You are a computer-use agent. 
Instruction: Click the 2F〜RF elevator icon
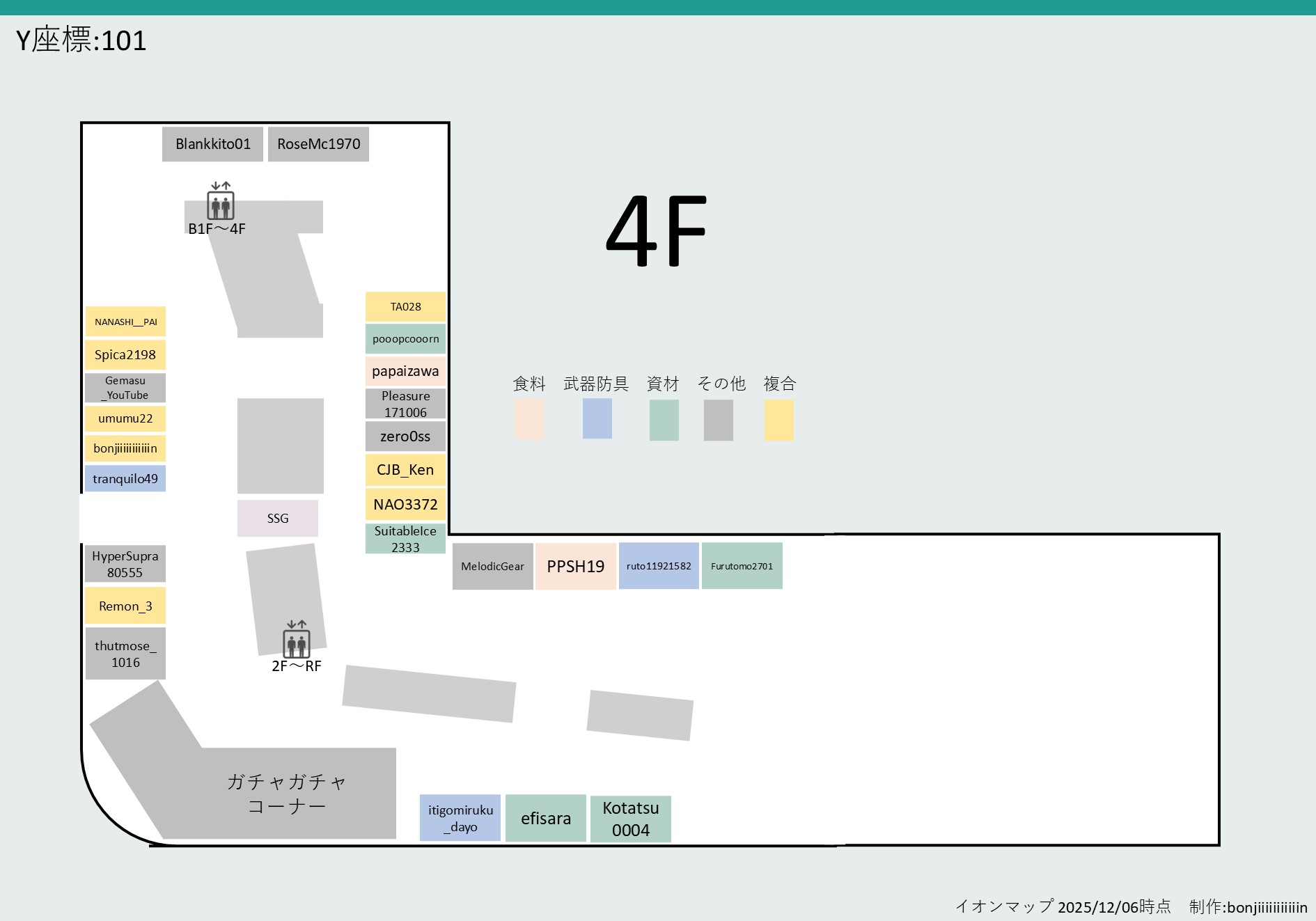[296, 644]
